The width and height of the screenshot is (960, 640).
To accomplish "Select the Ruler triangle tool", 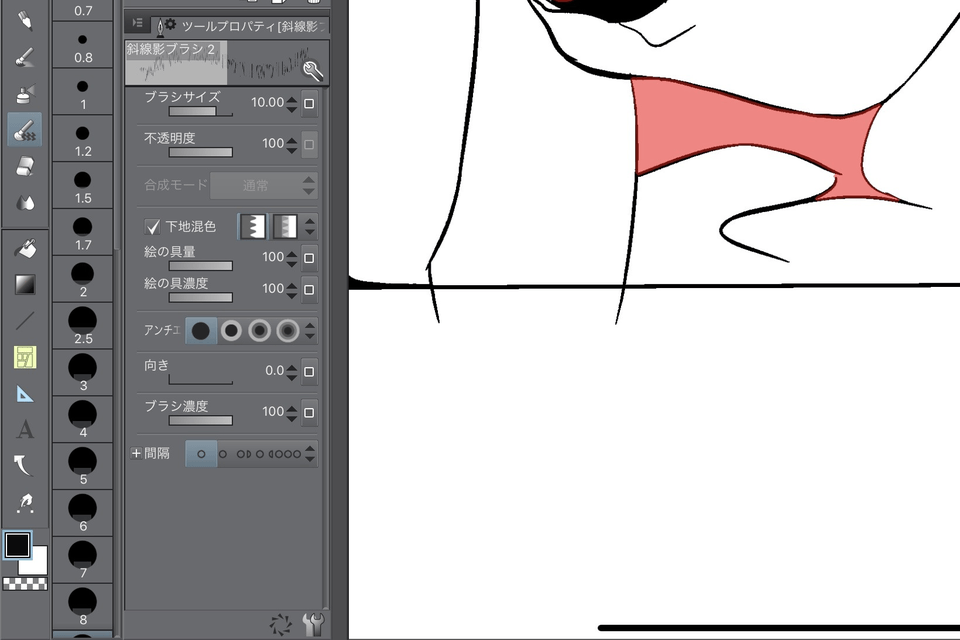I will (x=24, y=394).
